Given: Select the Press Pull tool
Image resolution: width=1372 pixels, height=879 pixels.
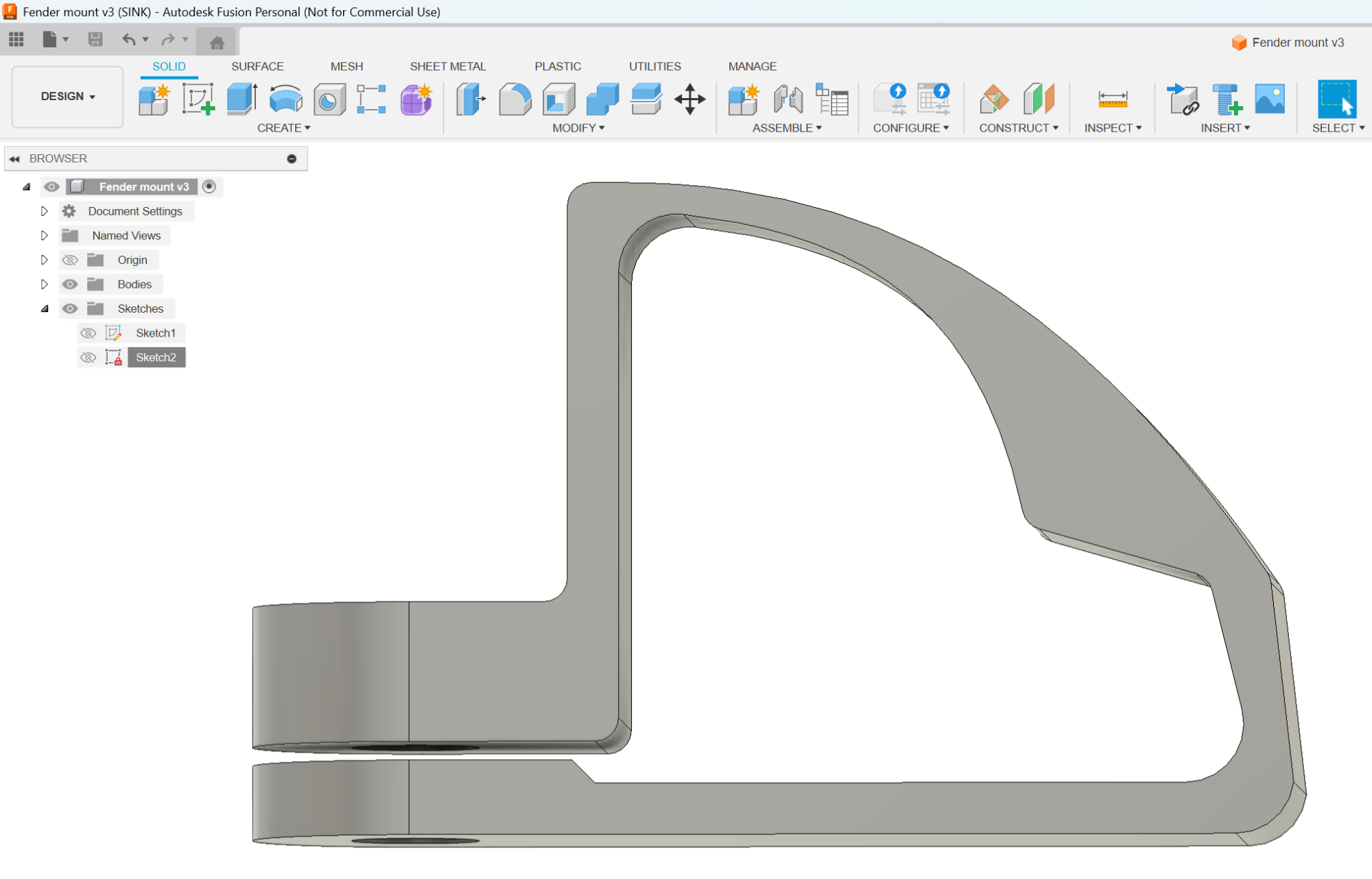Looking at the screenshot, I should (x=471, y=99).
